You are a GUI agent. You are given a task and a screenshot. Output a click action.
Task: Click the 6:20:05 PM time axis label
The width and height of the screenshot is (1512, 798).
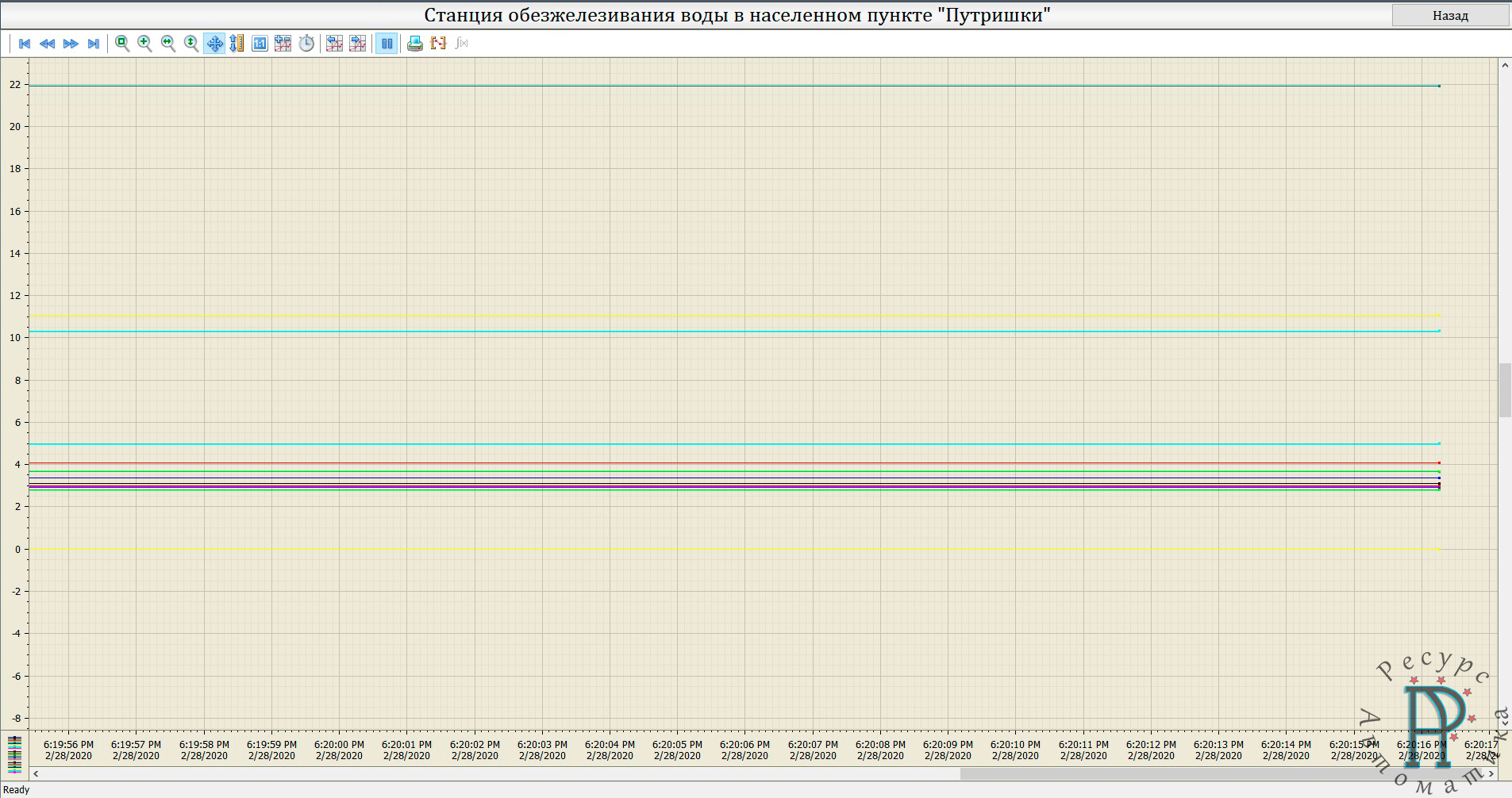tap(677, 745)
